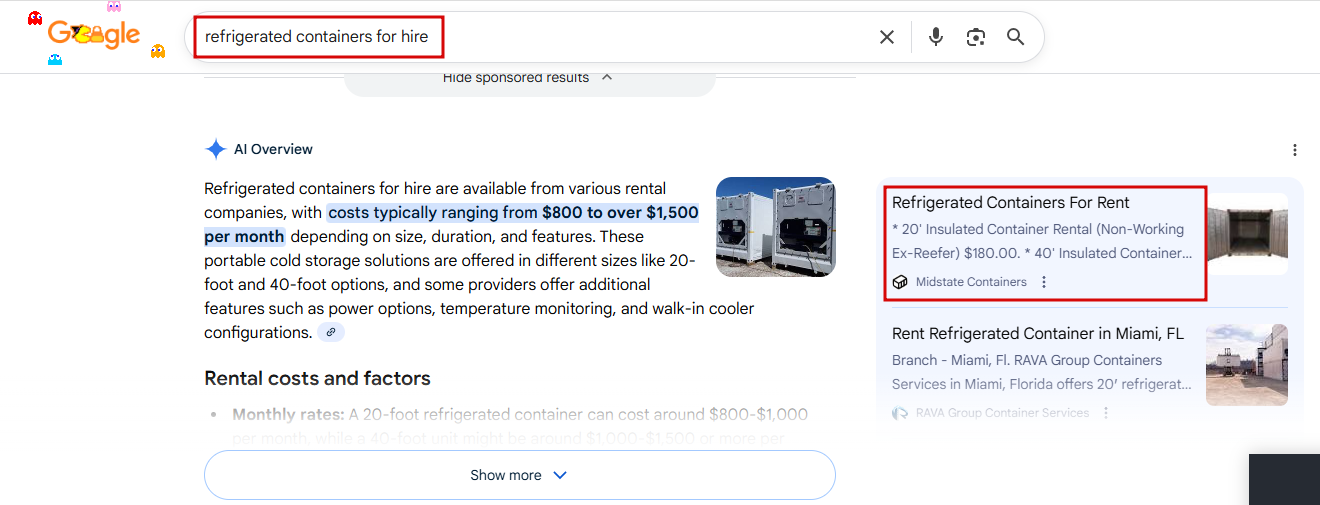Open Rent Refrigerated Container in Miami, FL link

[x=1037, y=333]
